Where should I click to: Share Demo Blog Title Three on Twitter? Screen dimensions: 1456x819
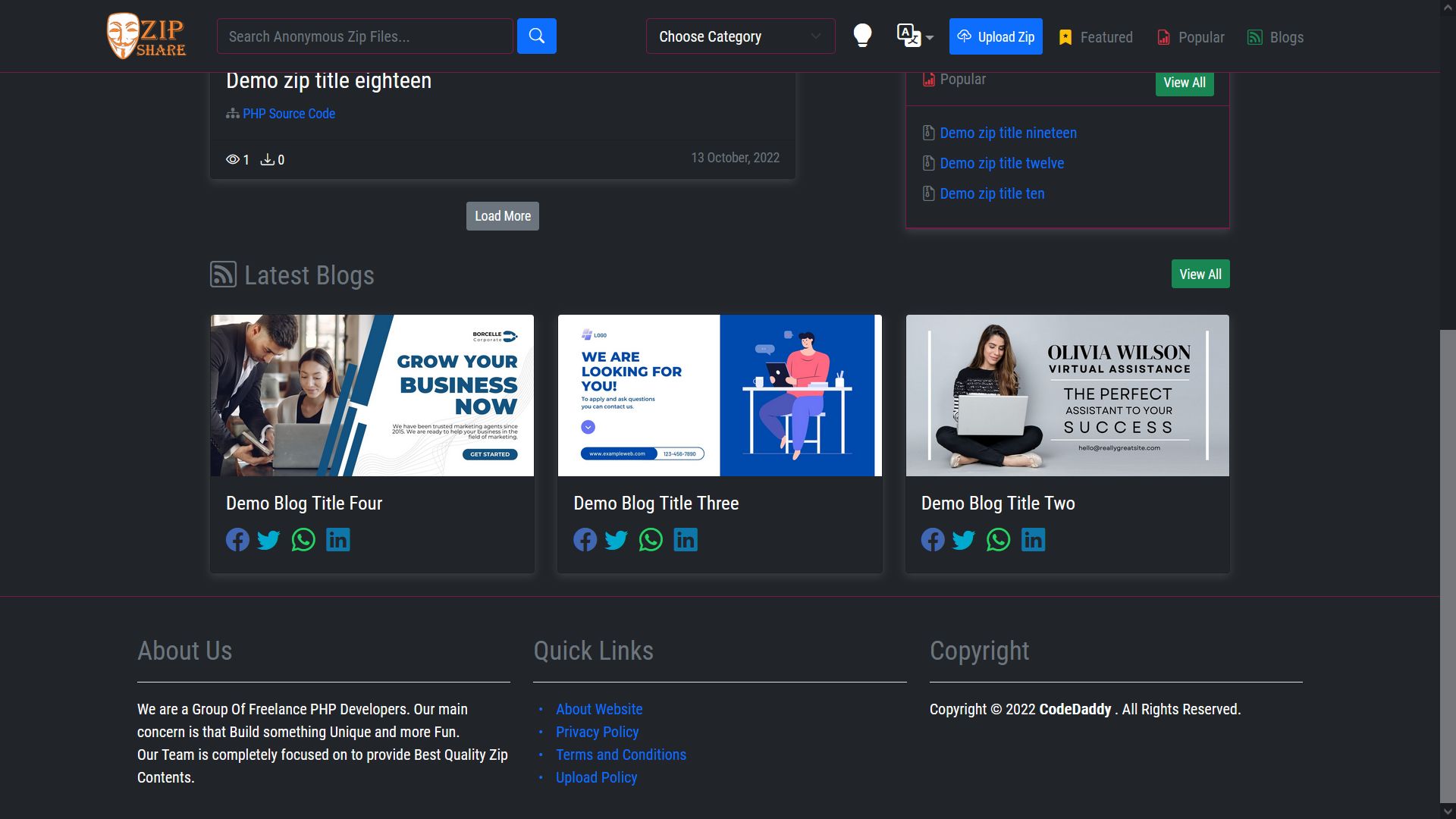616,539
